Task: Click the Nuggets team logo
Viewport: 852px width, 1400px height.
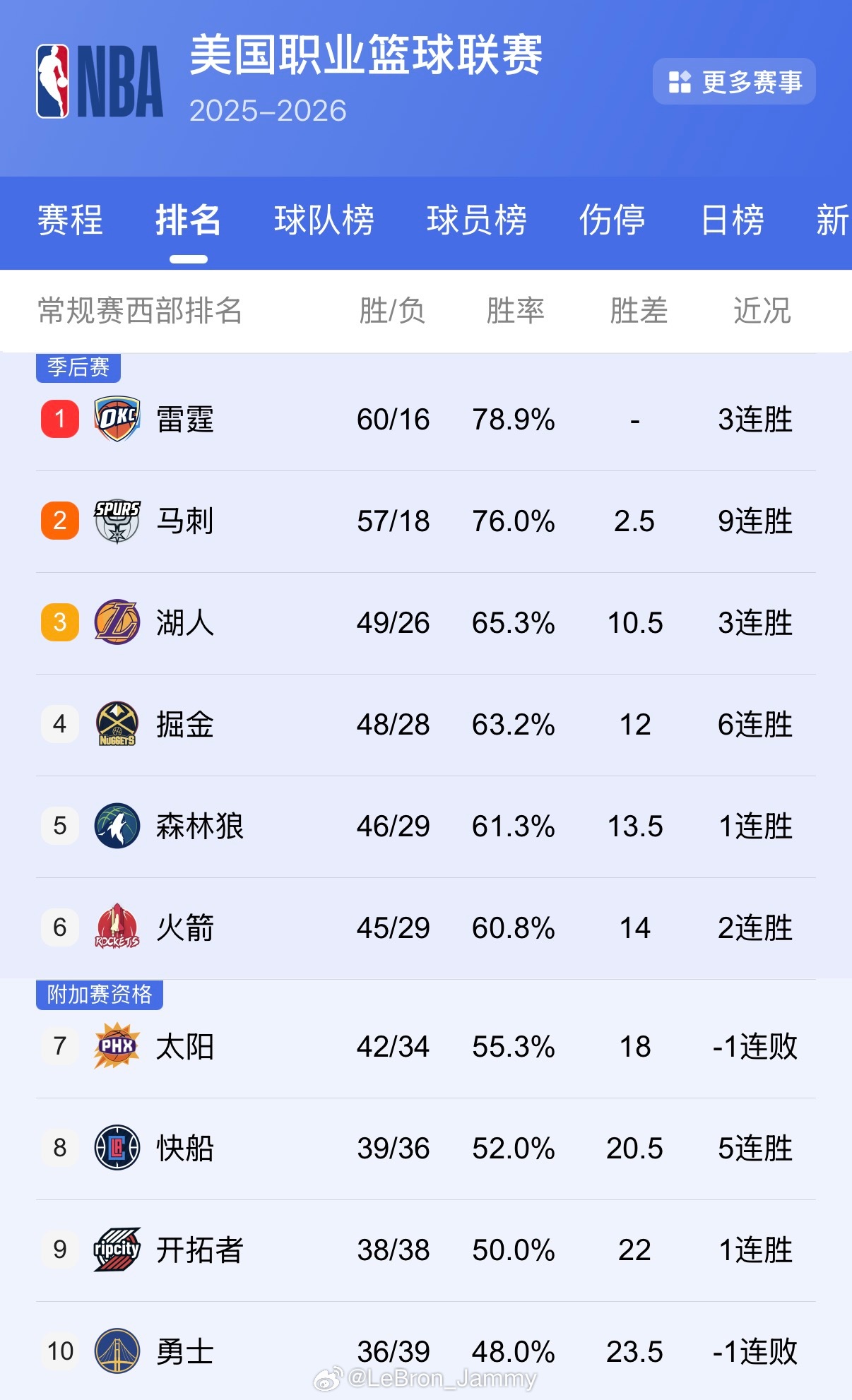Action: coord(114,724)
